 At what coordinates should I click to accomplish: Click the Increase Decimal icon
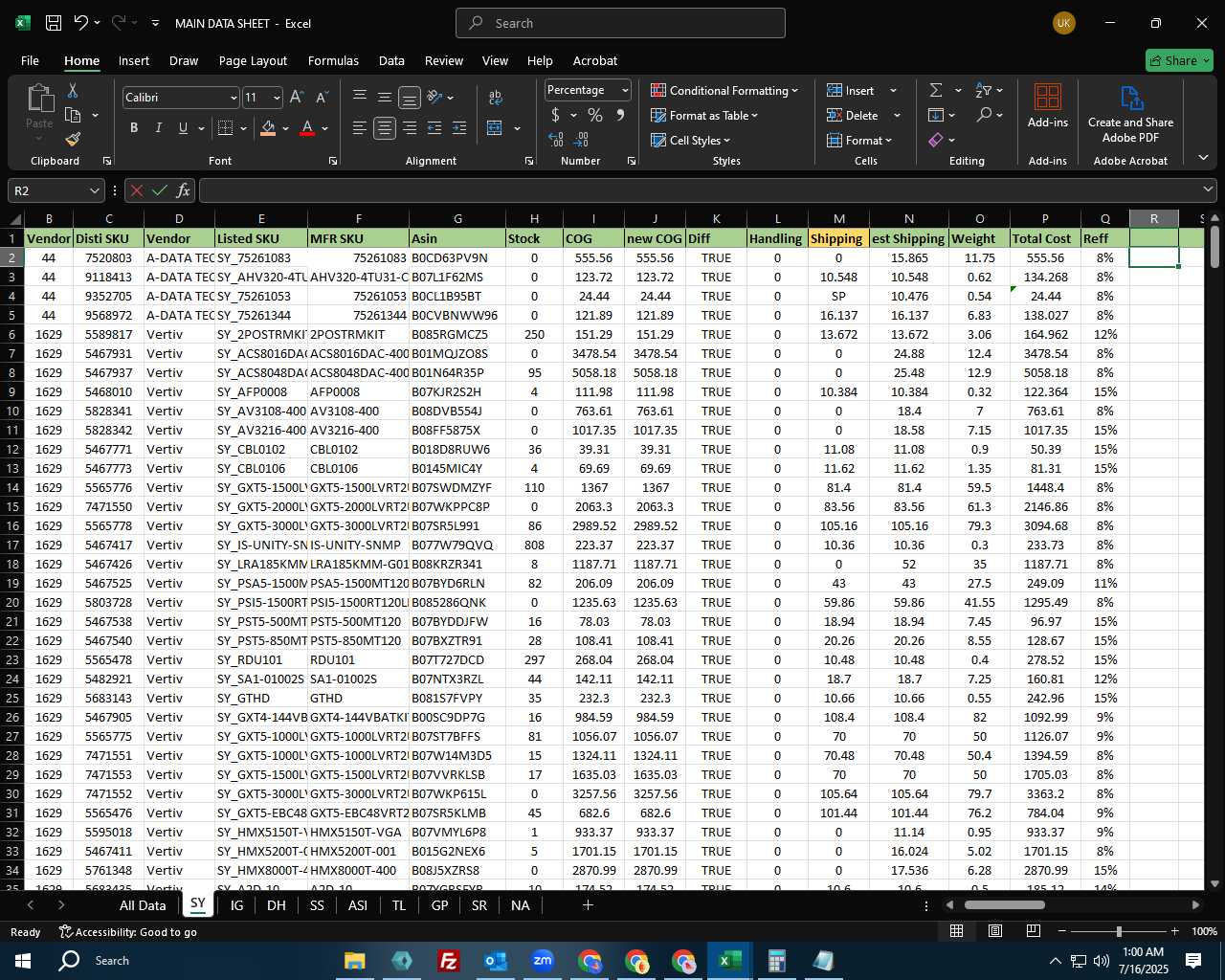[556, 140]
